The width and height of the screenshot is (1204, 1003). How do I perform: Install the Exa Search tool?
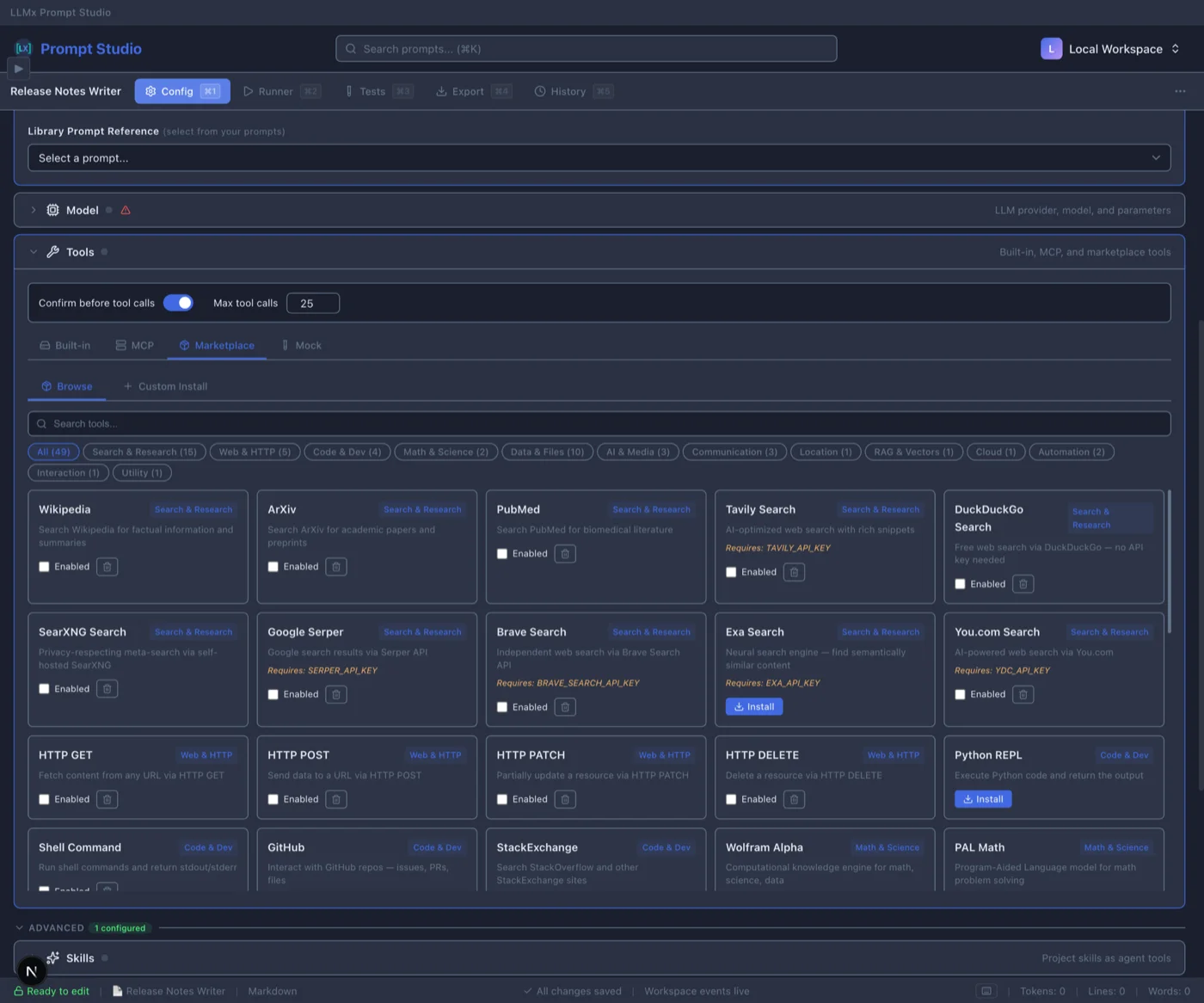753,706
